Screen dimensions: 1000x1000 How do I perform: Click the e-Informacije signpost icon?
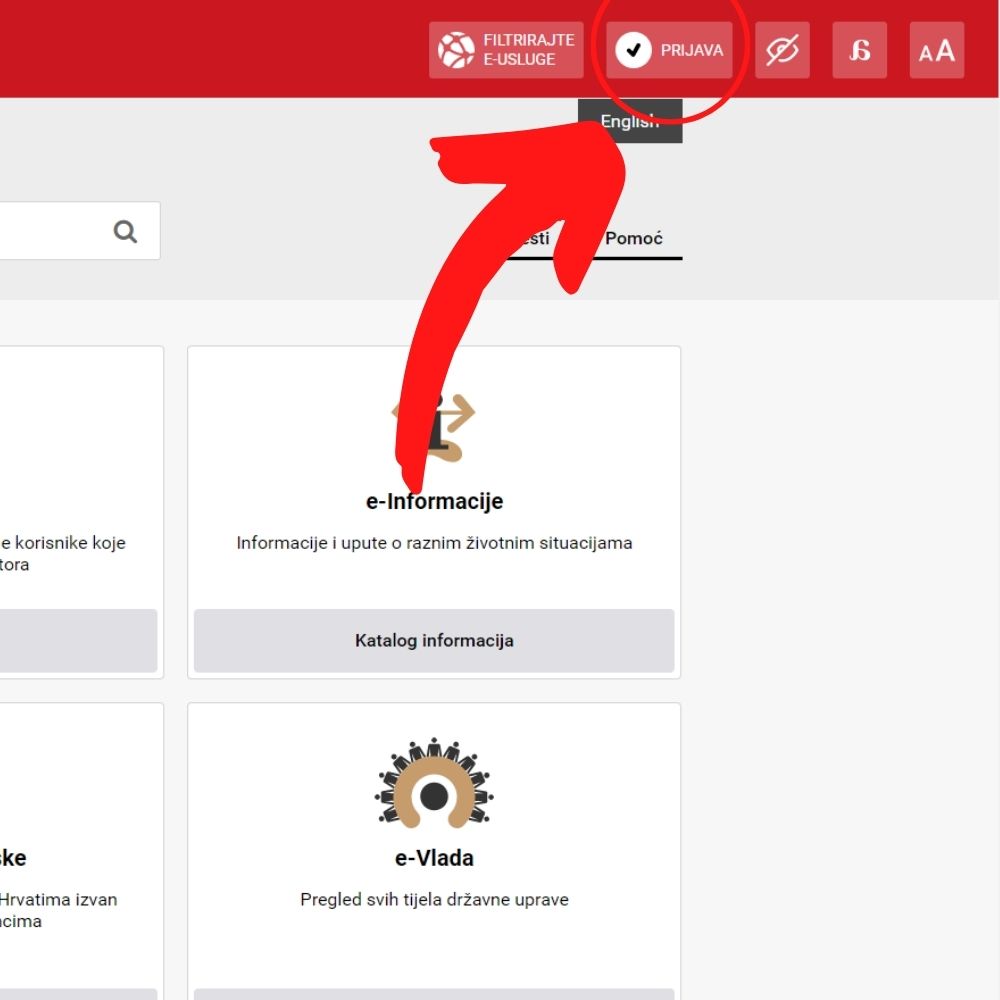point(434,427)
